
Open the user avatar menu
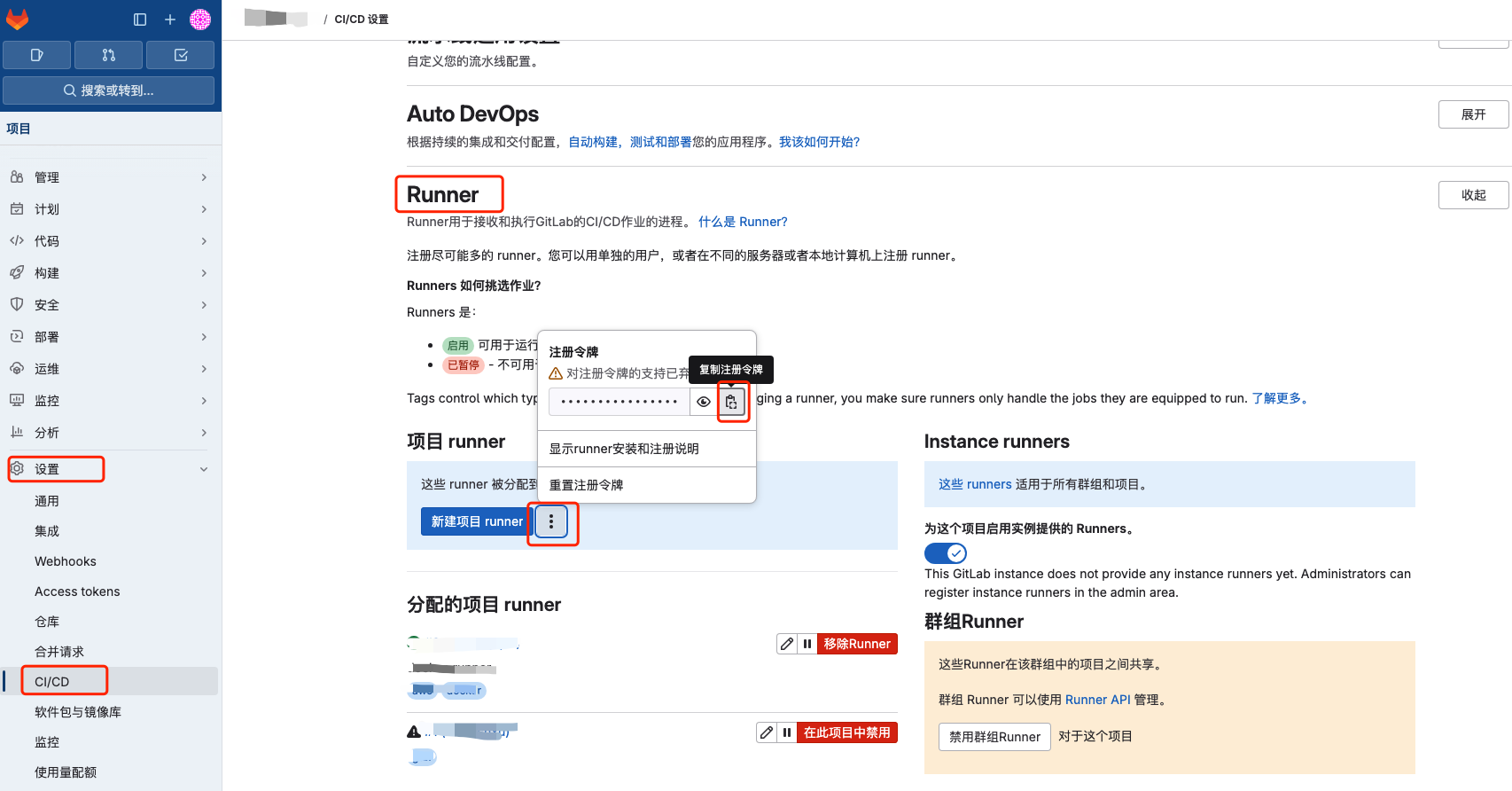(200, 20)
